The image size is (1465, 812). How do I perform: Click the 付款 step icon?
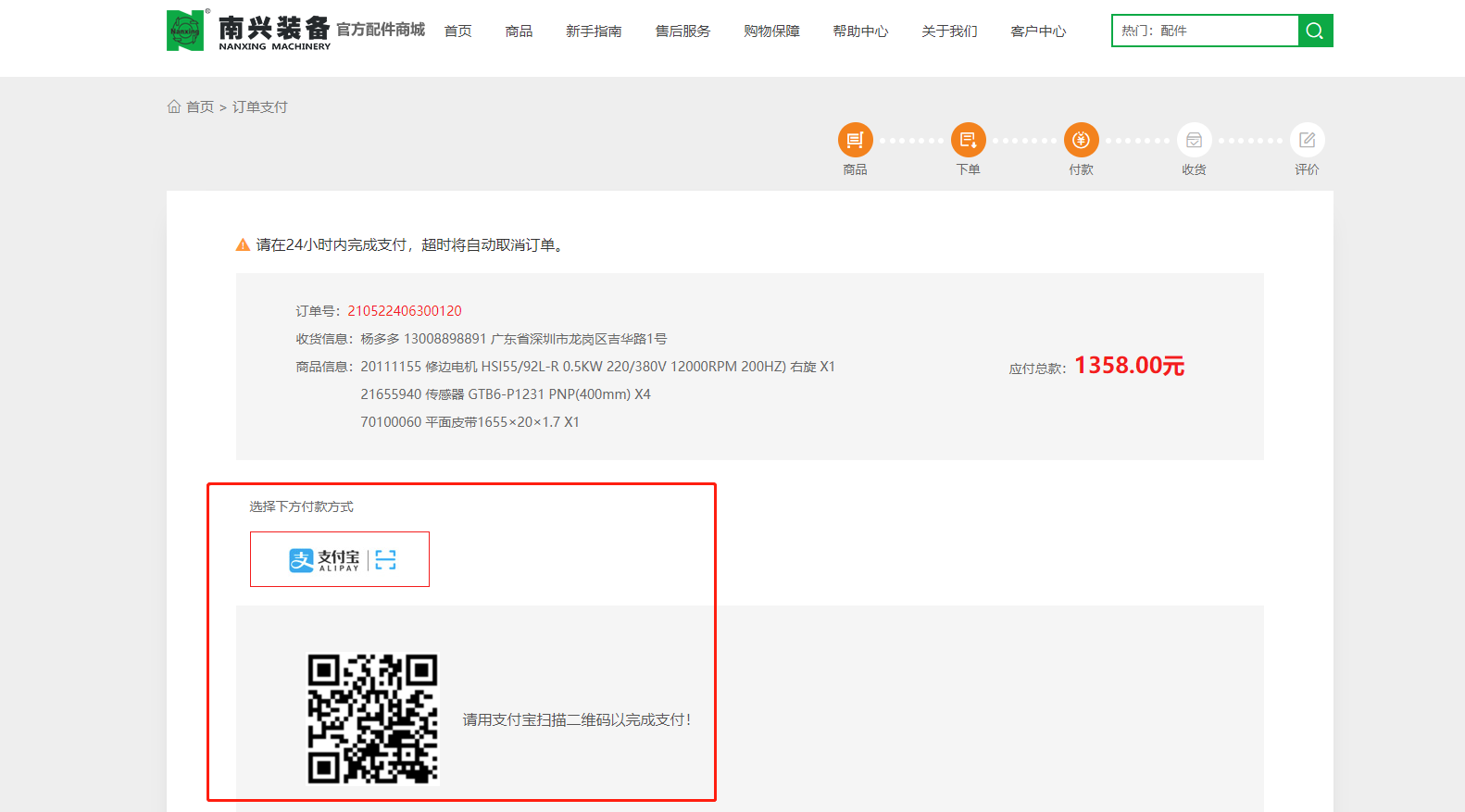[x=1081, y=140]
